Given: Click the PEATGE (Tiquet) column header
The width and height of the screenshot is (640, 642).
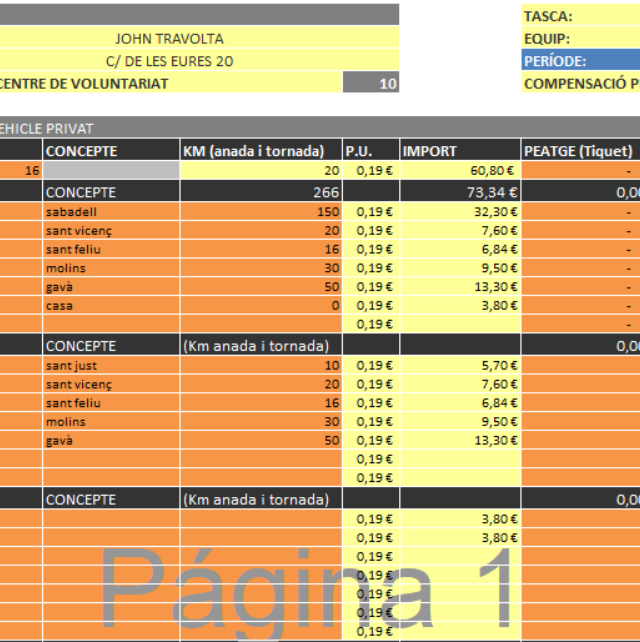Looking at the screenshot, I should (580, 151).
